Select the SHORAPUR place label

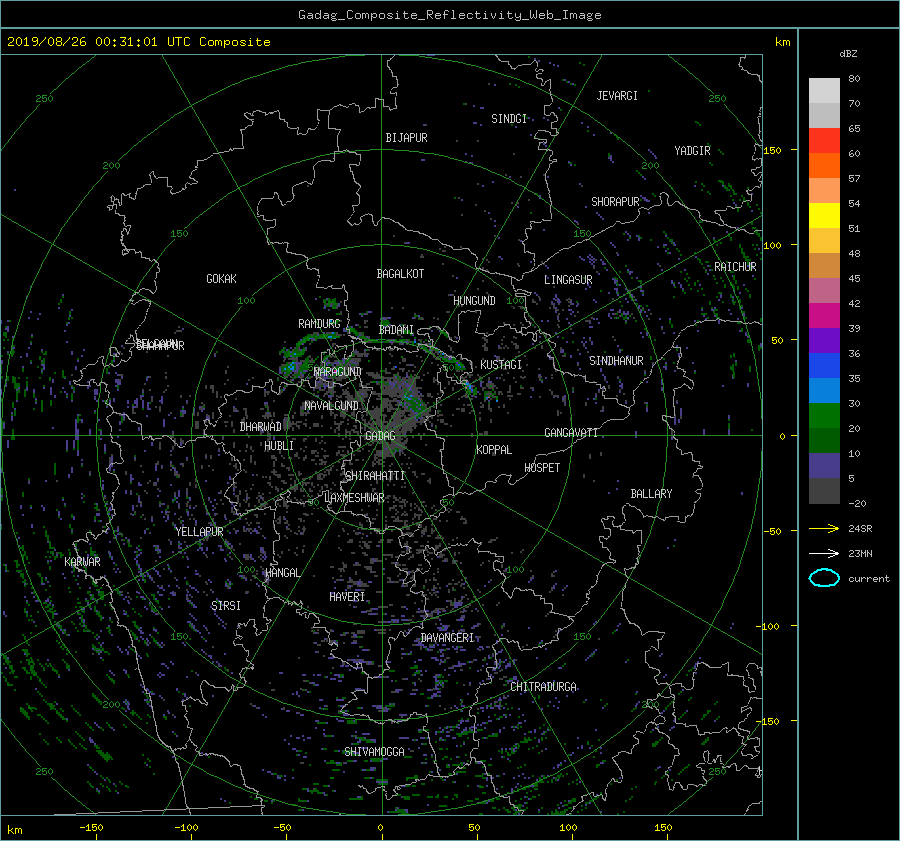click(615, 202)
